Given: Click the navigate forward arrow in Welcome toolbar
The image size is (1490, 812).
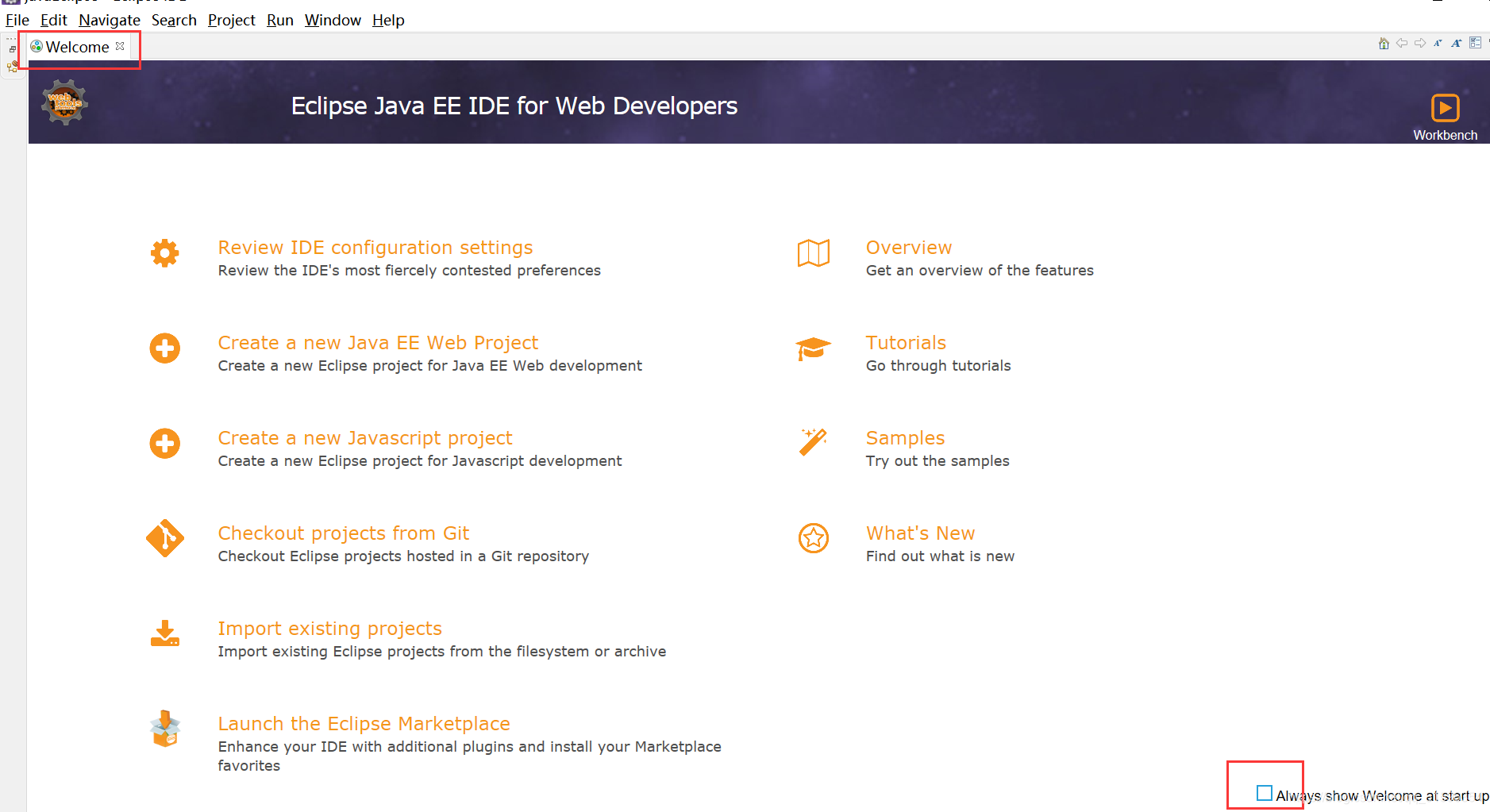Looking at the screenshot, I should (1420, 43).
